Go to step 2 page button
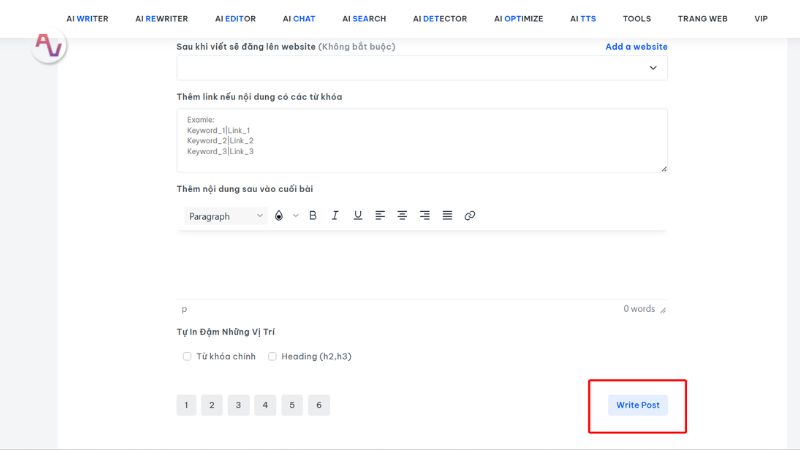 tap(212, 405)
